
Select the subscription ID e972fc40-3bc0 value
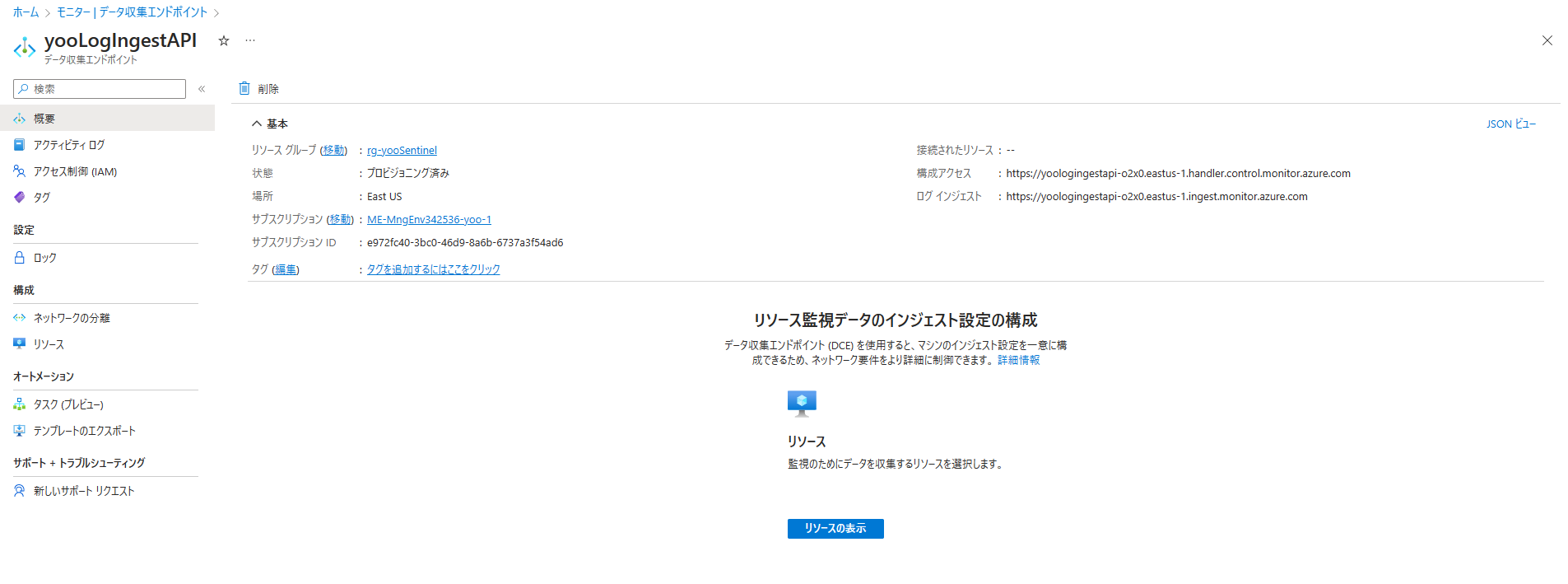[x=465, y=242]
